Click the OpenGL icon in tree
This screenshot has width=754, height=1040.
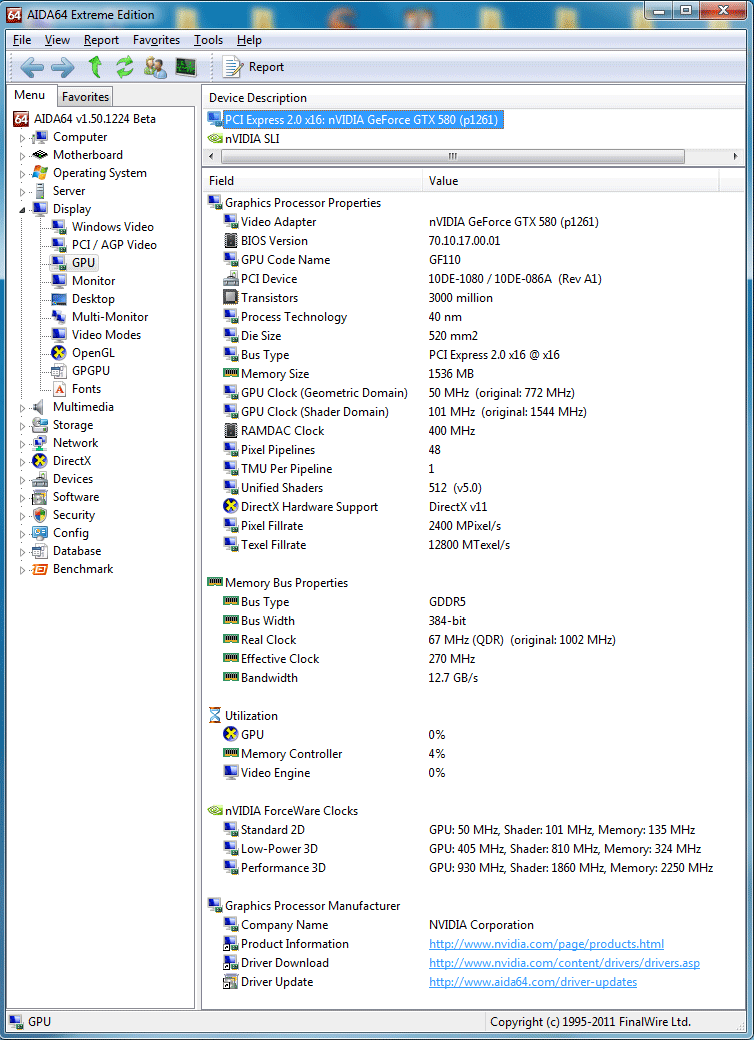point(59,353)
